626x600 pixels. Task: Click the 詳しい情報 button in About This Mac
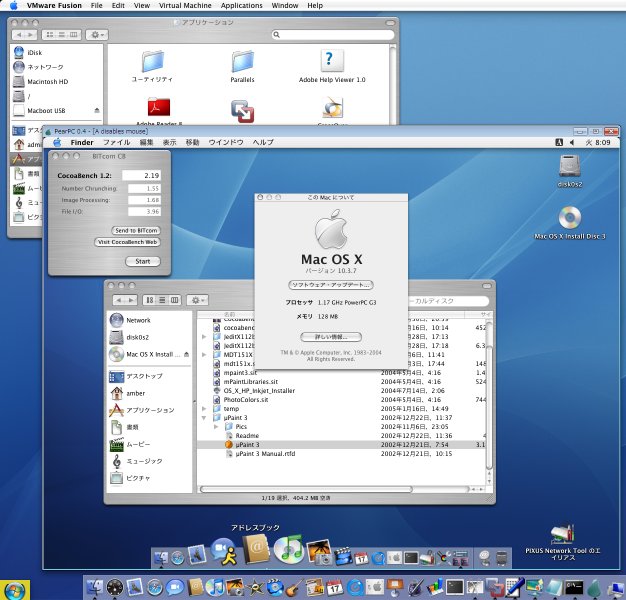pos(331,337)
